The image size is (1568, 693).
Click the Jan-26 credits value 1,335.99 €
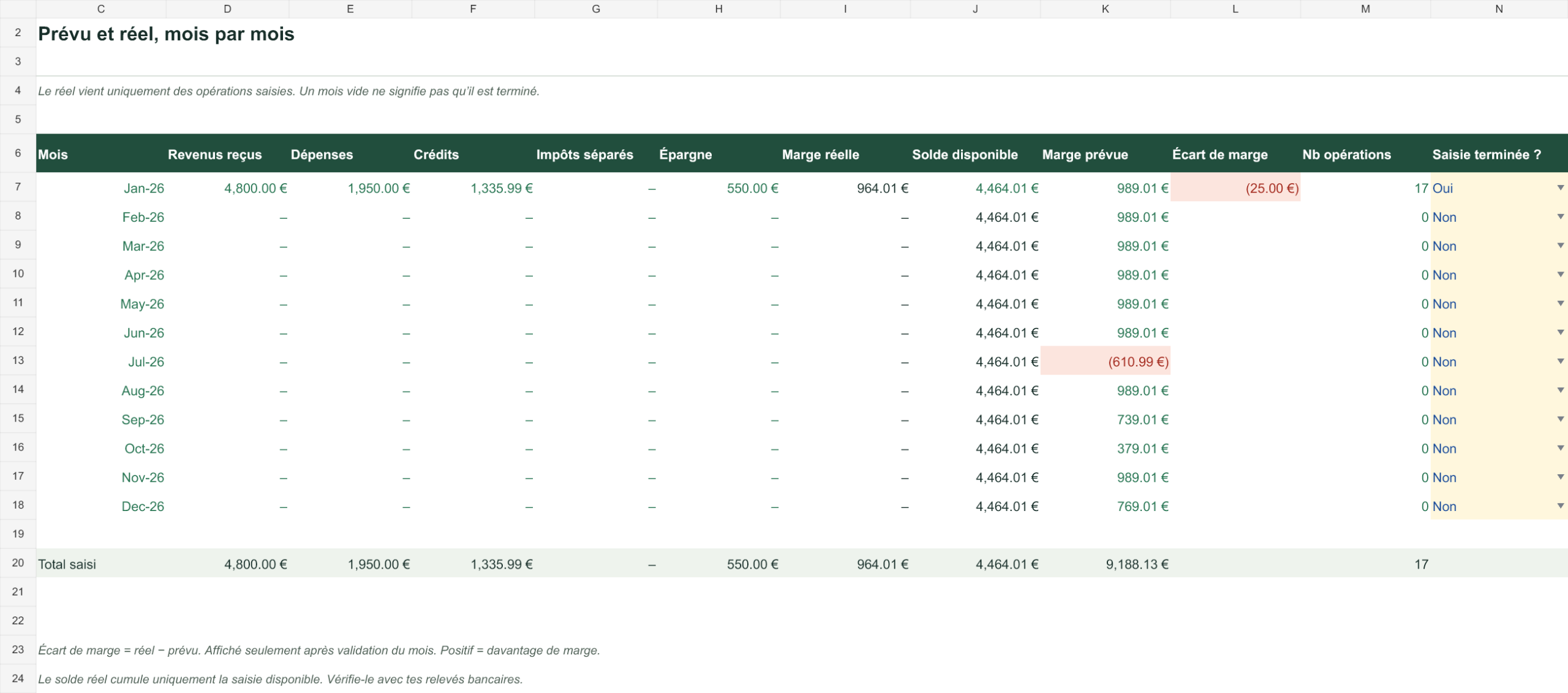[473, 188]
